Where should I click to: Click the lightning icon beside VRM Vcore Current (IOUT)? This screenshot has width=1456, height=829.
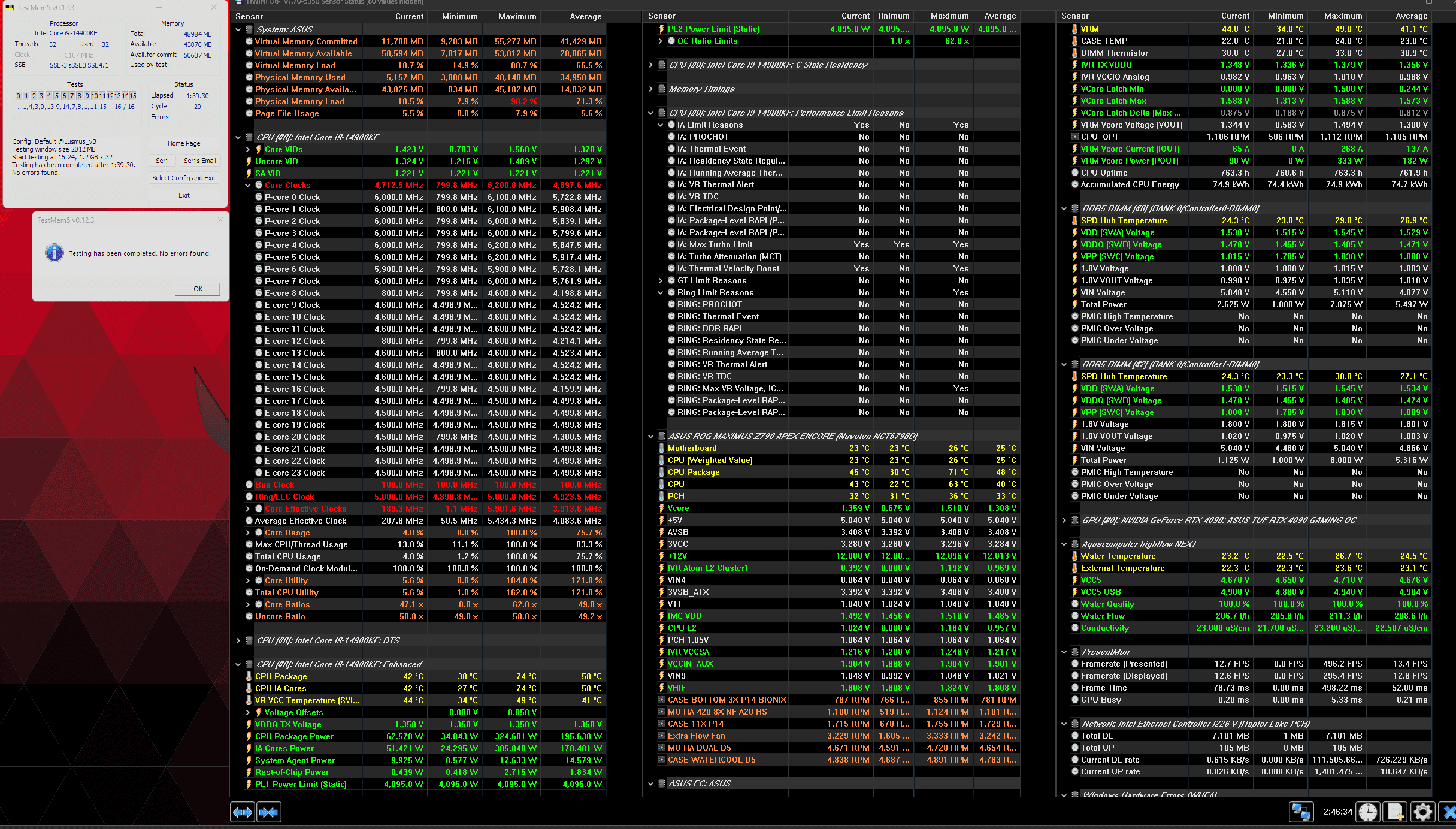[1075, 149]
